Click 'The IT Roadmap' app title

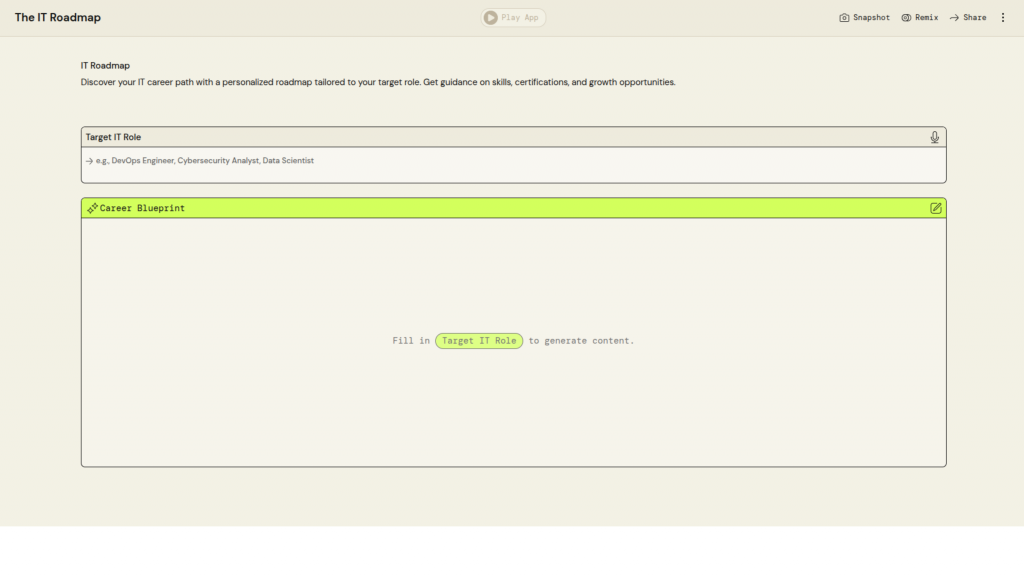(57, 18)
